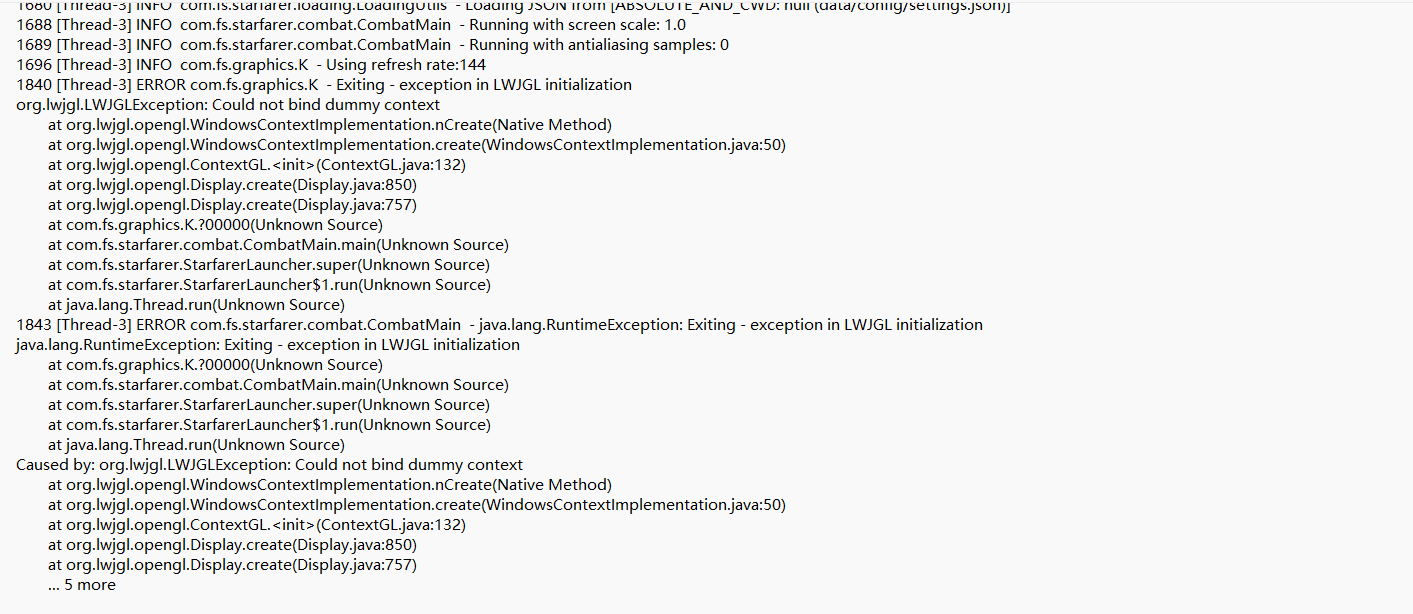Click the line starting with 'java.lang.RuntimeException: Exiting'
This screenshot has width=1413, height=614.
(x=268, y=345)
